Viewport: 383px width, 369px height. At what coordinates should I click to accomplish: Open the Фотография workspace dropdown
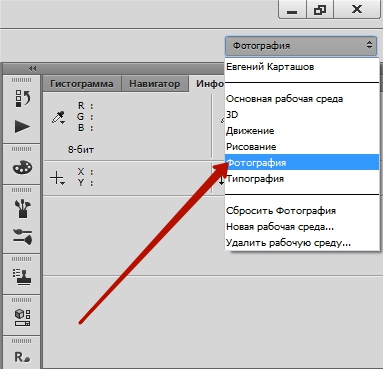click(301, 46)
